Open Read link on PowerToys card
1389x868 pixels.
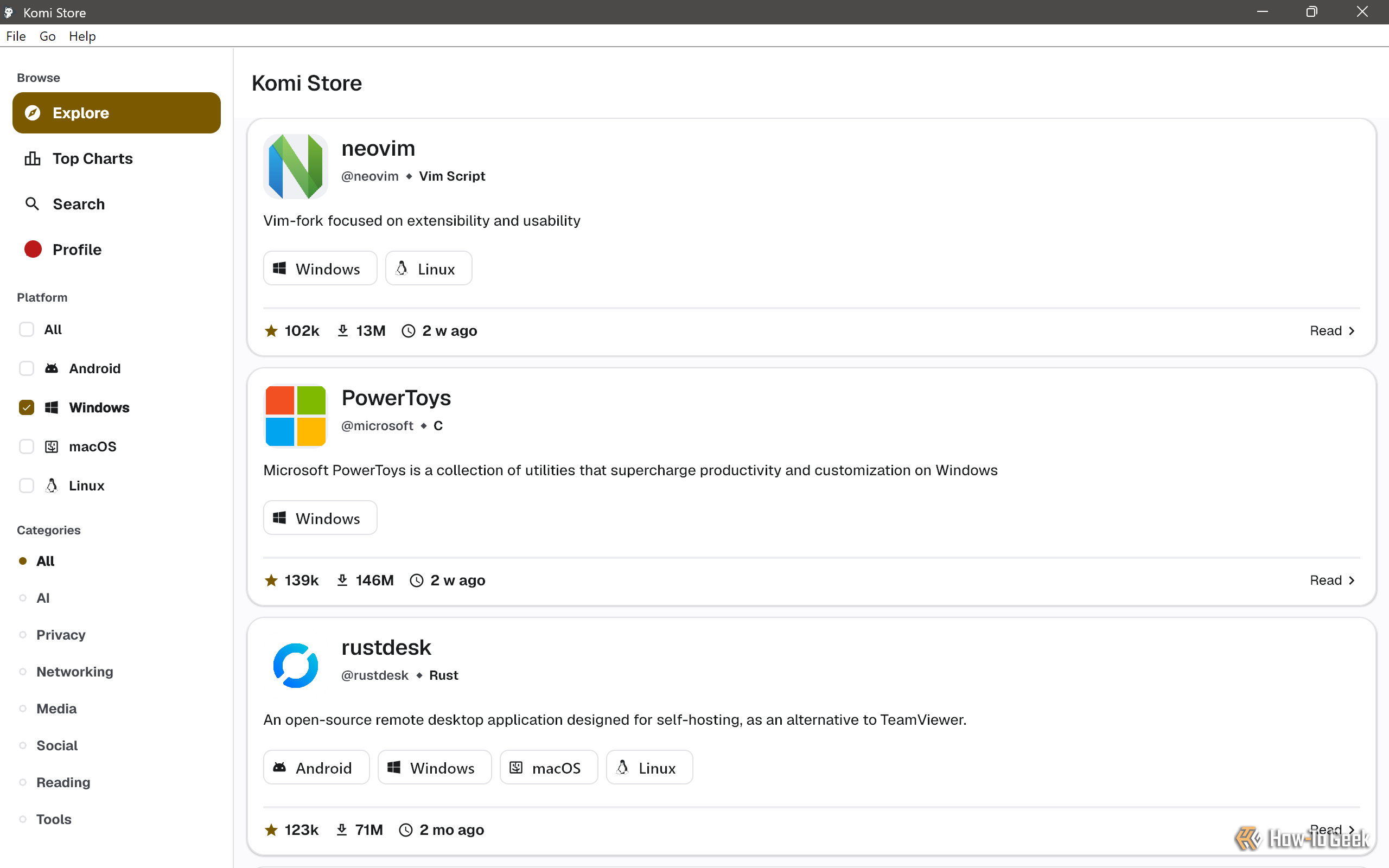click(x=1333, y=580)
